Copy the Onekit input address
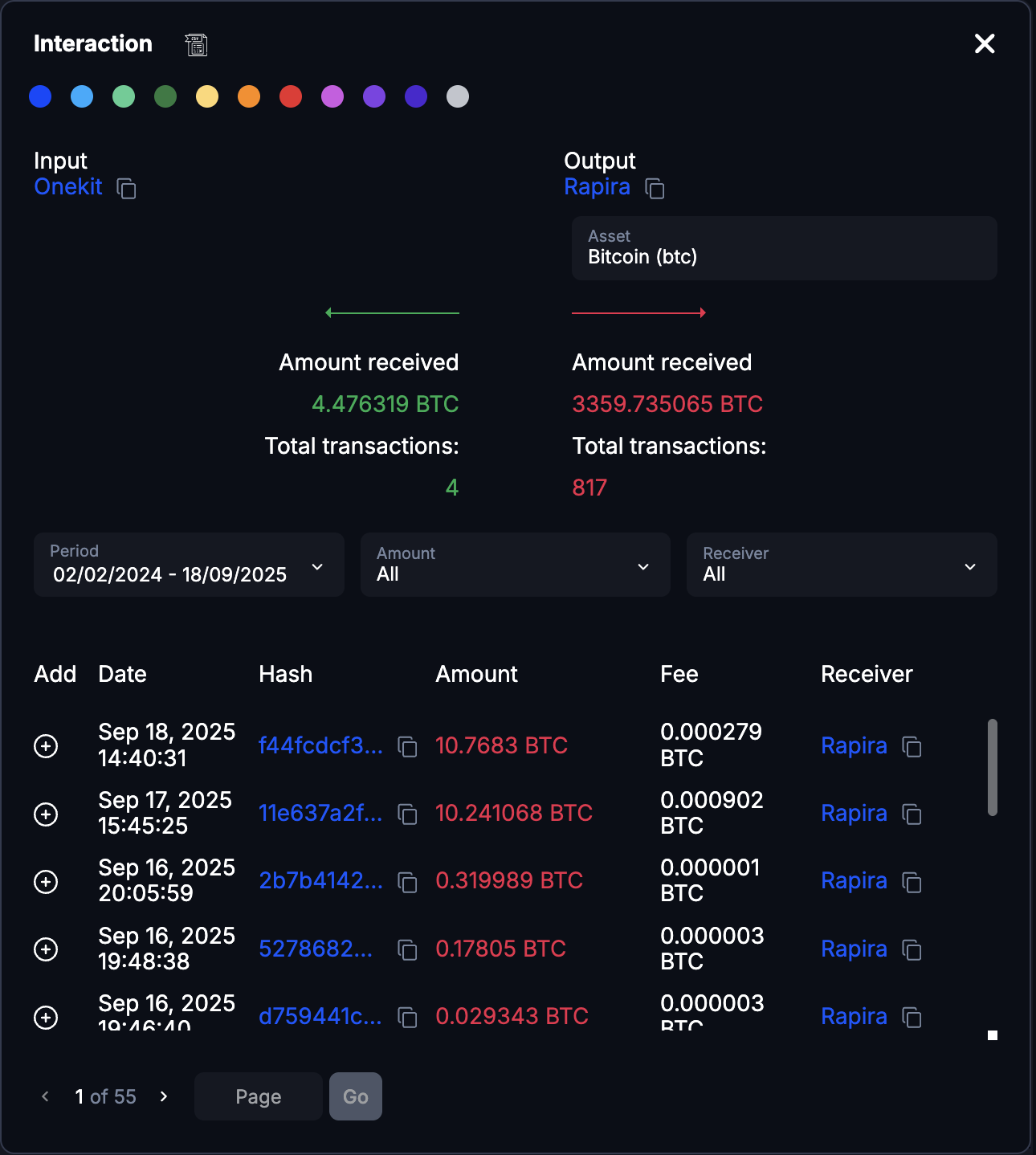Screen dimensions: 1036x1155 [x=128, y=190]
